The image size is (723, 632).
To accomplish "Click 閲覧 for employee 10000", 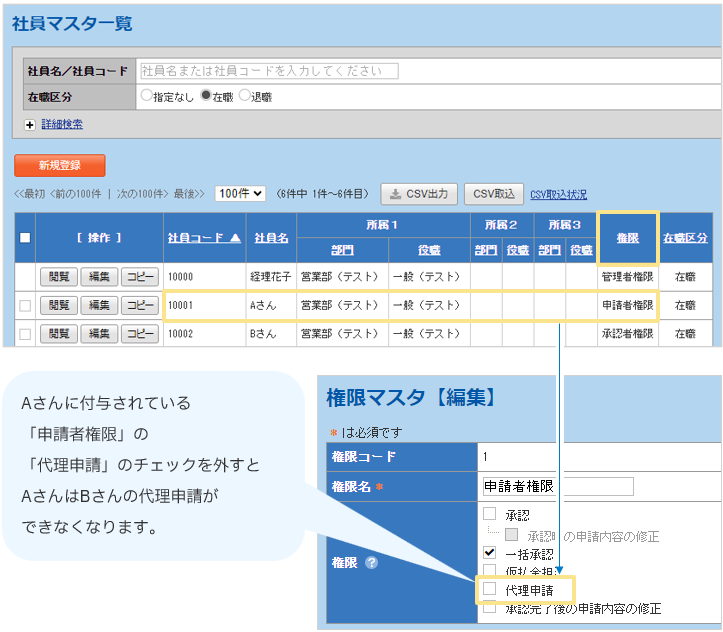I will point(58,276).
